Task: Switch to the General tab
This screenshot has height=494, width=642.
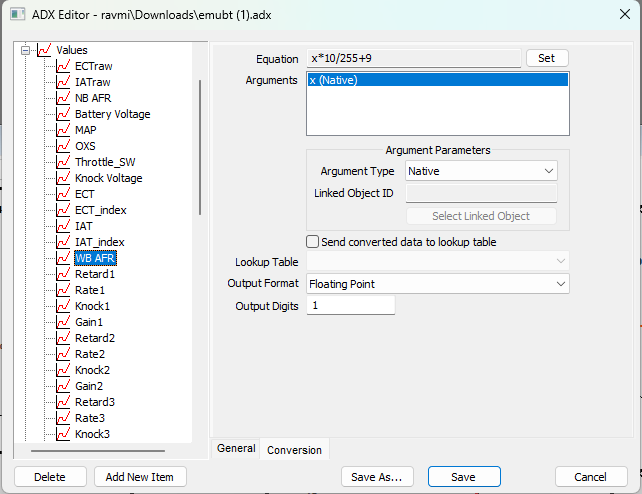Action: (x=236, y=449)
